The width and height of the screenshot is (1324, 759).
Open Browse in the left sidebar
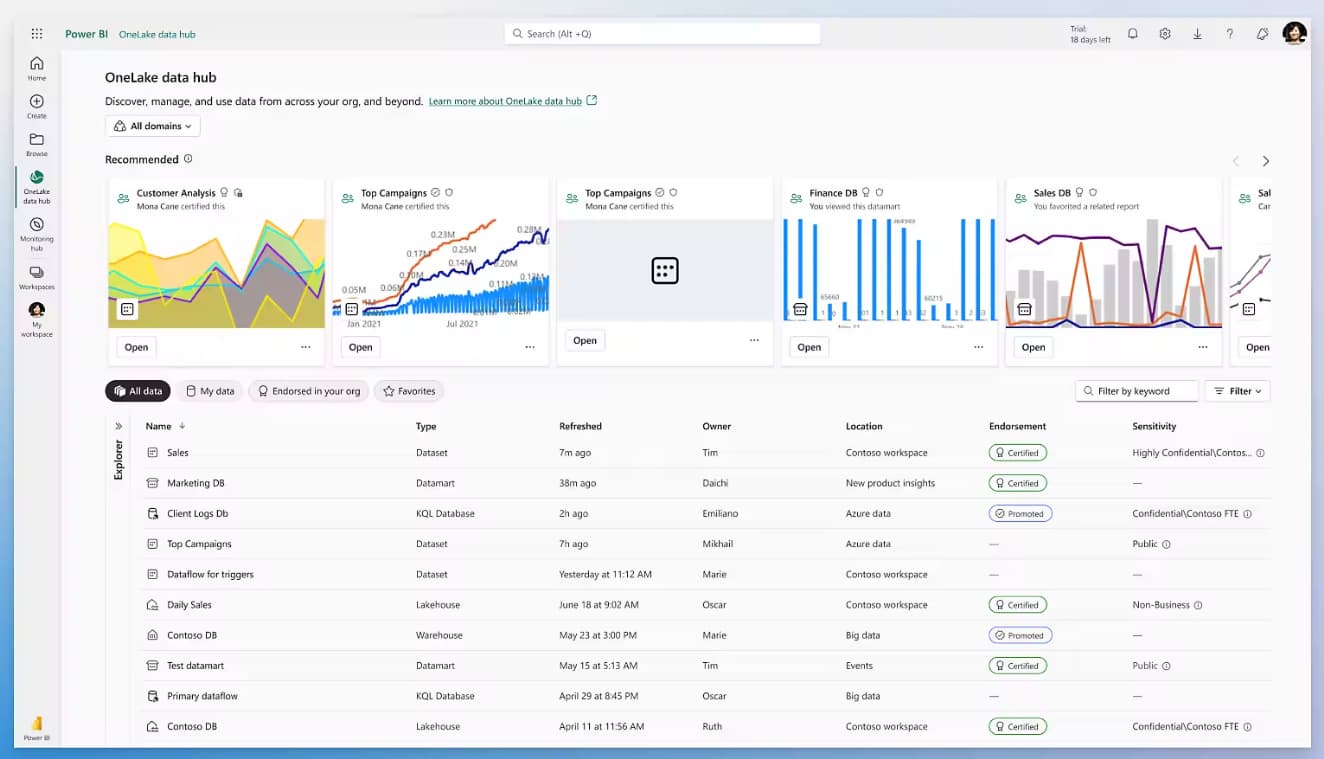pyautogui.click(x=37, y=144)
